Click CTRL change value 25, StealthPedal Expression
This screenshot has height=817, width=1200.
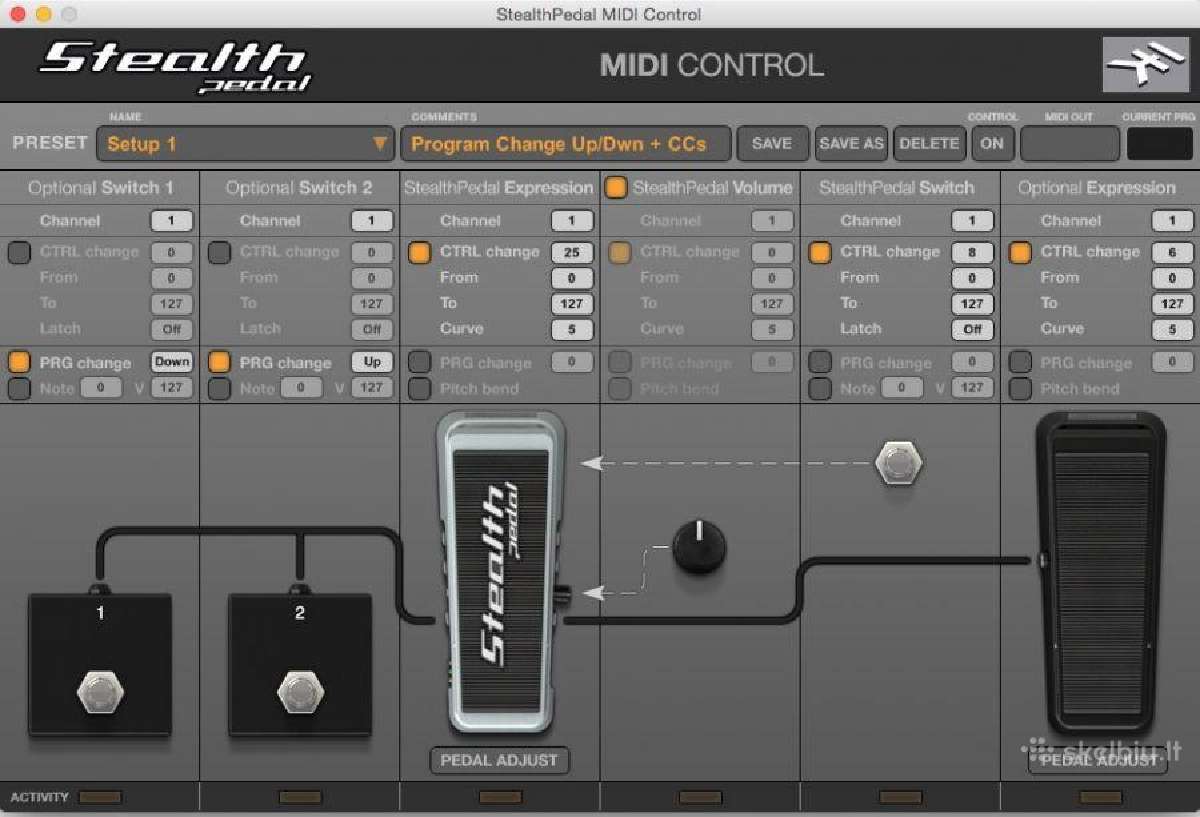click(x=572, y=253)
